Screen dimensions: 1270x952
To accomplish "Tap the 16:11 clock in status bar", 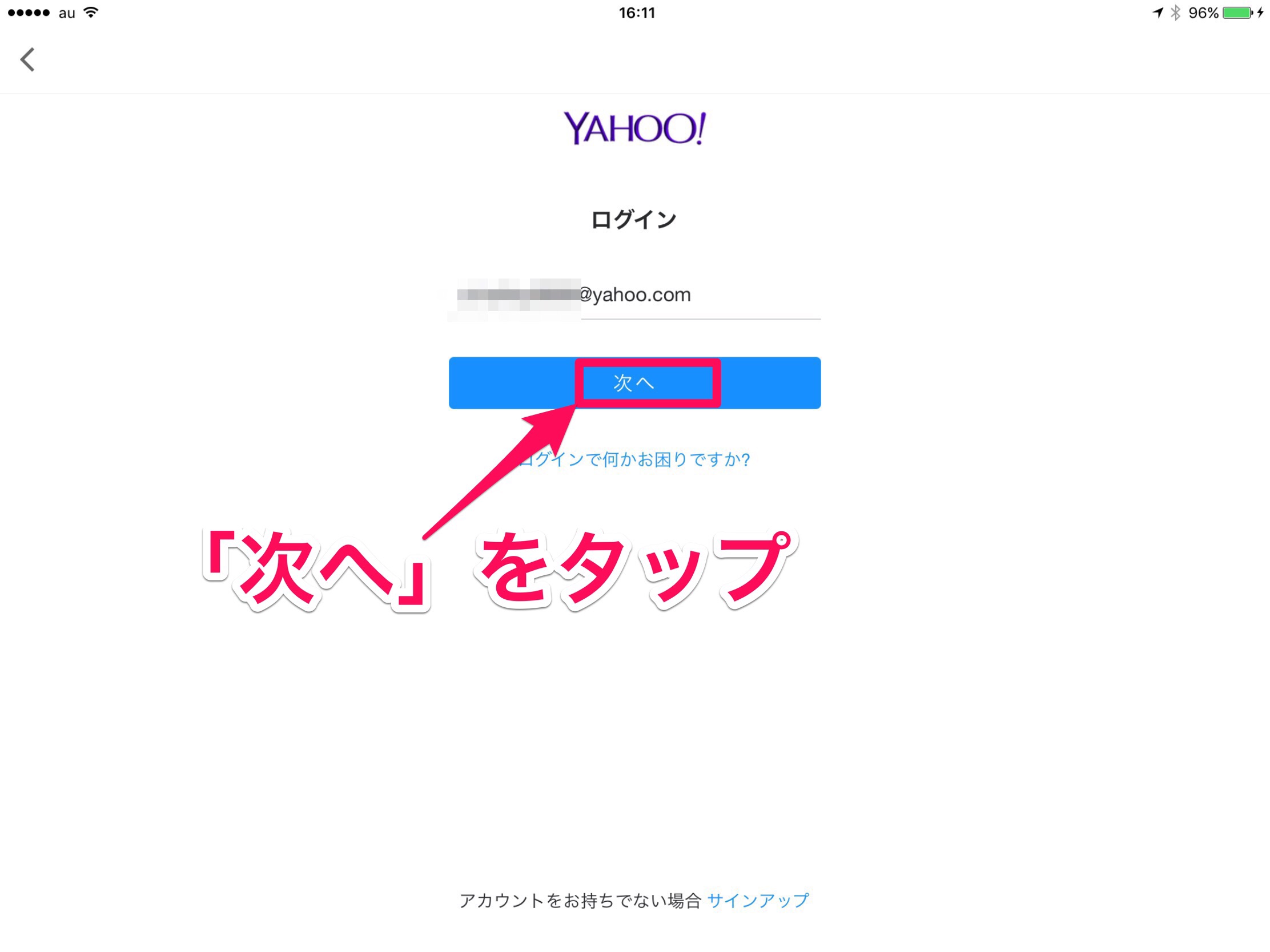I will [637, 13].
